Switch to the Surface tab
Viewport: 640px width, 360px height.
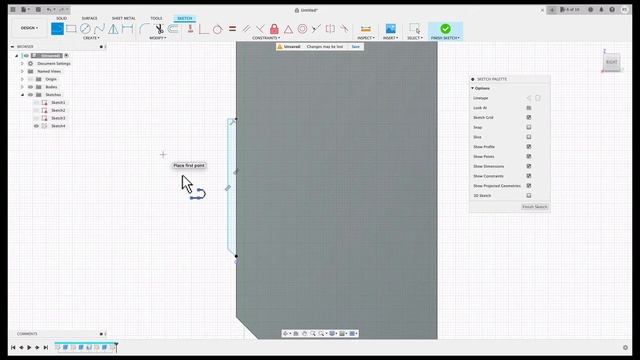coord(89,18)
